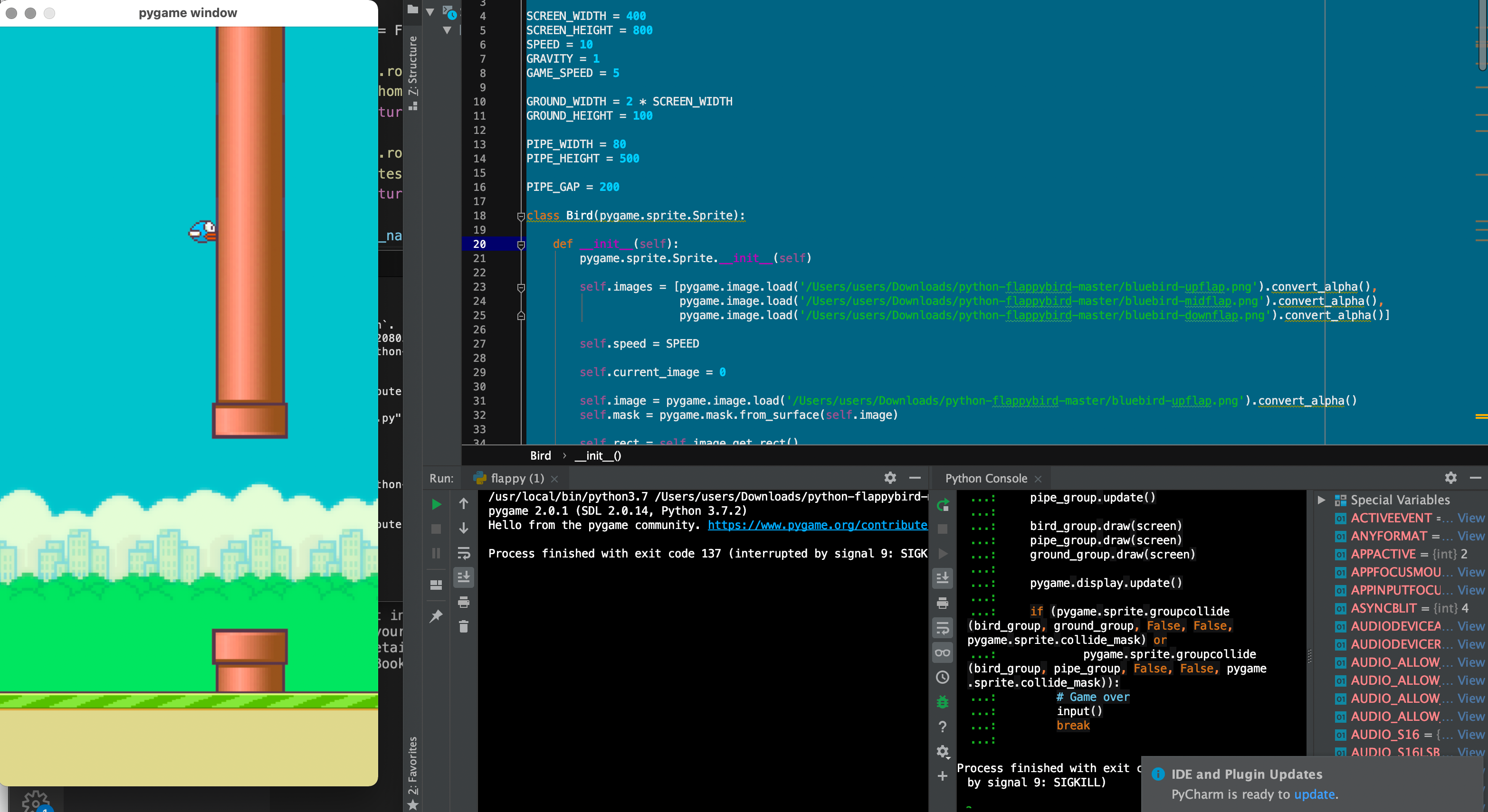Screen dimensions: 1488x812
Task: Toggle soft-wrap in Run output
Action: (x=463, y=553)
